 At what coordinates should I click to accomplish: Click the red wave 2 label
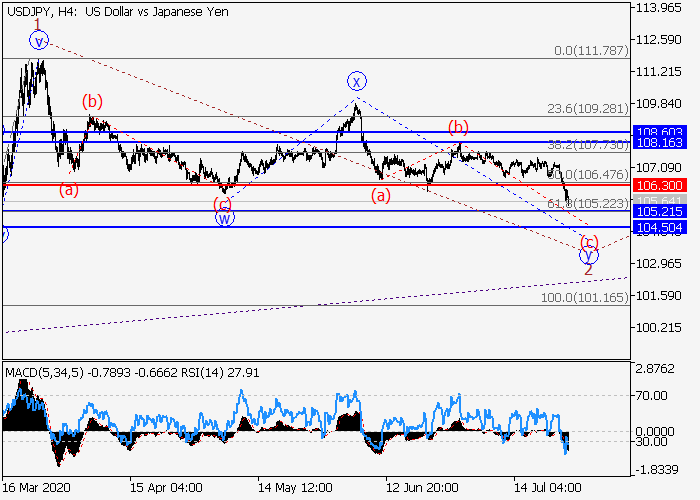point(589,271)
